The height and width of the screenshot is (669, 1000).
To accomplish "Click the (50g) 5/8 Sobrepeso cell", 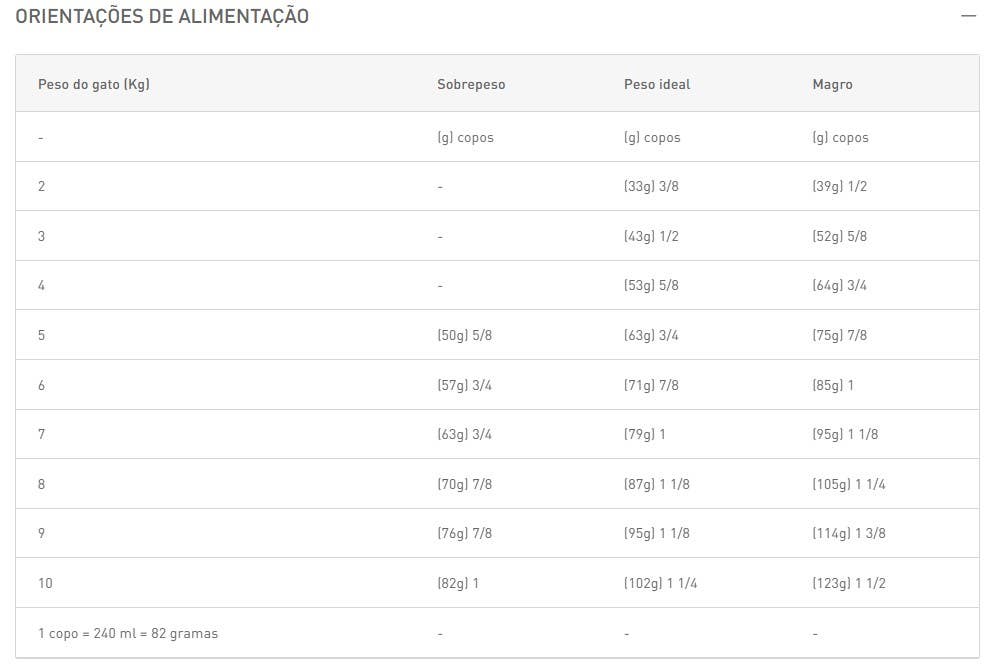I will pos(464,335).
